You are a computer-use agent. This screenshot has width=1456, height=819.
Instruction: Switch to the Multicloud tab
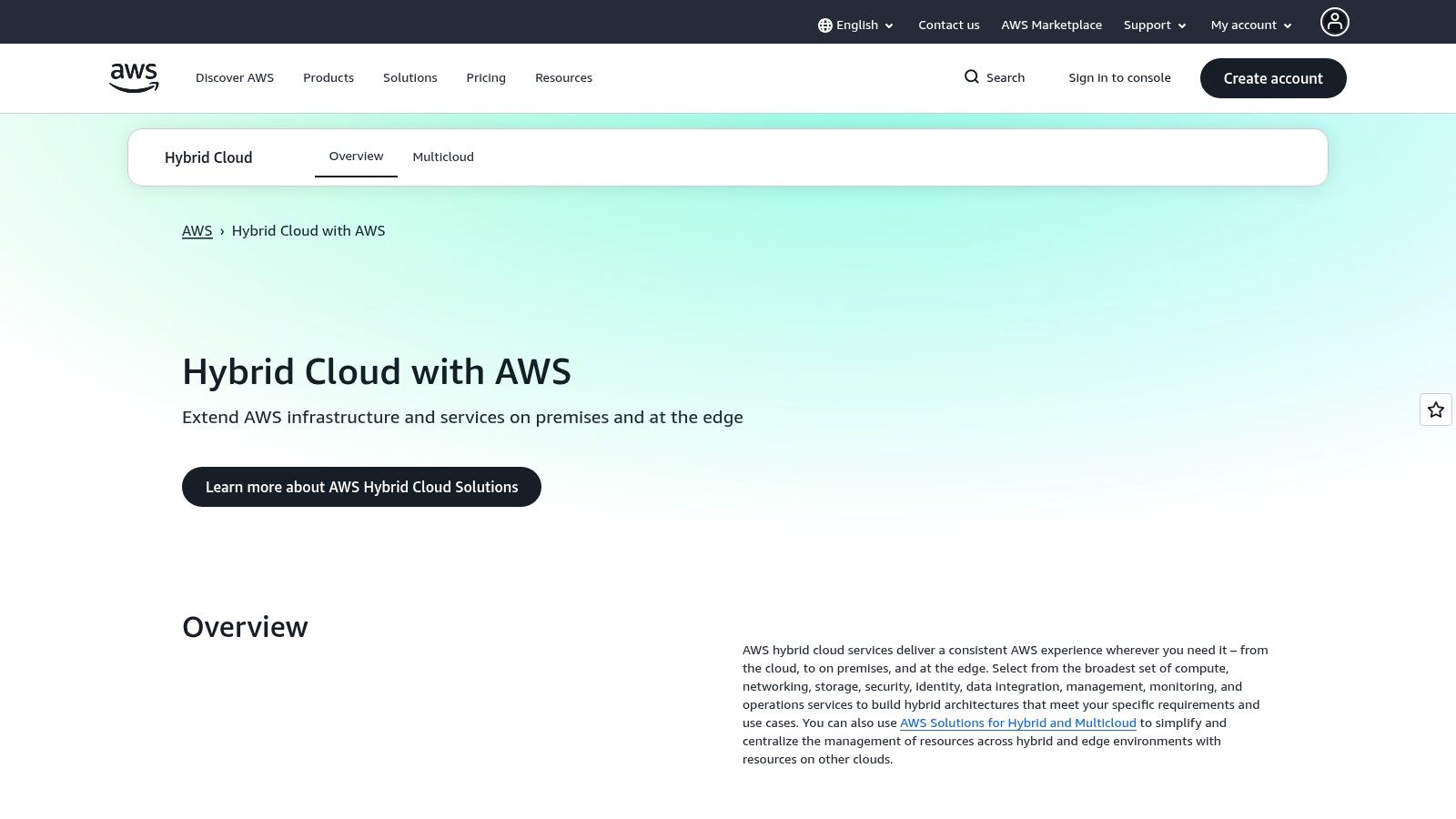[443, 157]
